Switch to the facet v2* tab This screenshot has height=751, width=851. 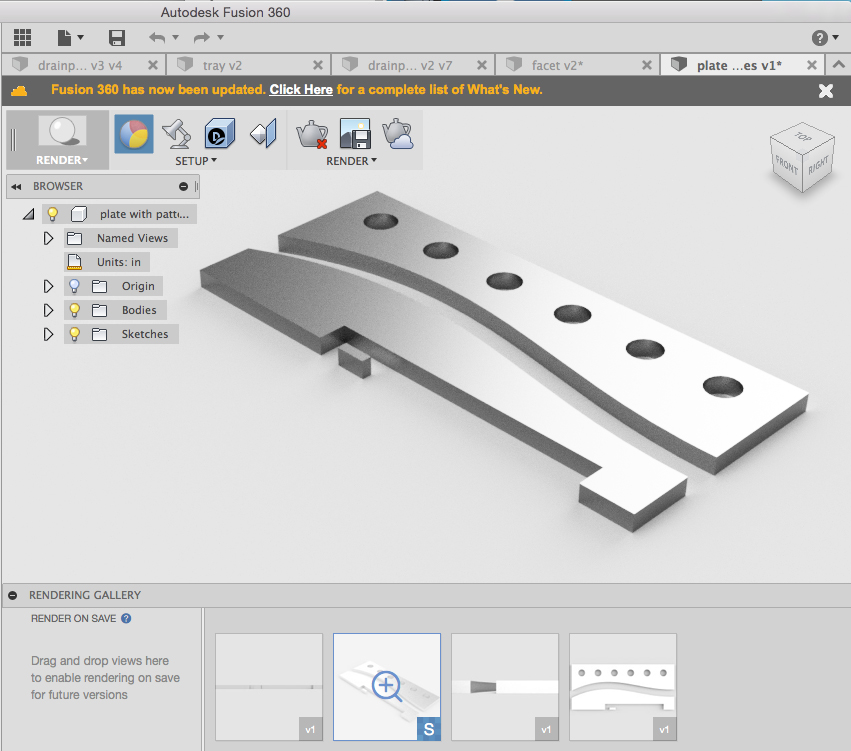click(557, 65)
